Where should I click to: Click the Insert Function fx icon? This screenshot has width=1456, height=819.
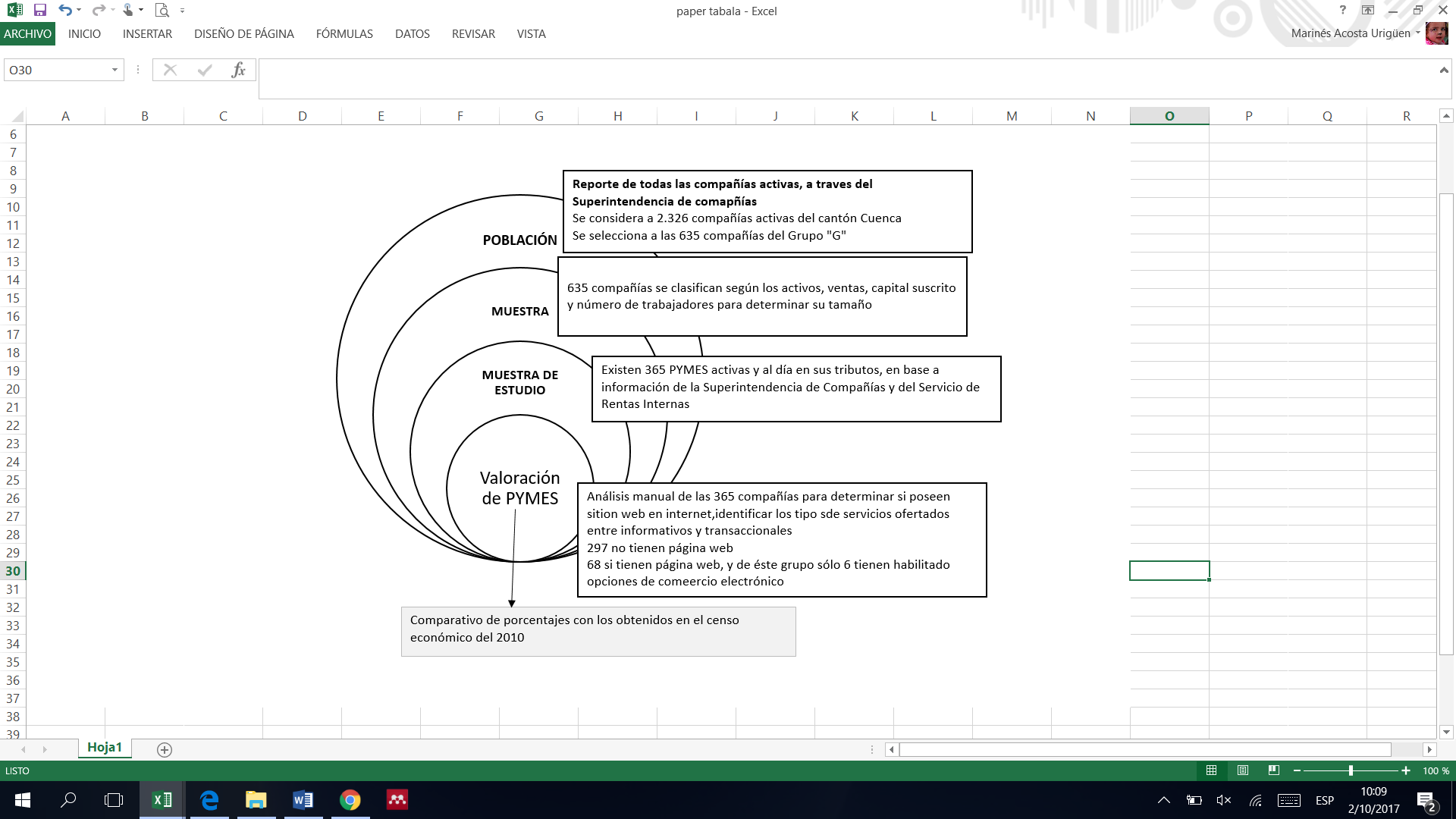tap(238, 70)
